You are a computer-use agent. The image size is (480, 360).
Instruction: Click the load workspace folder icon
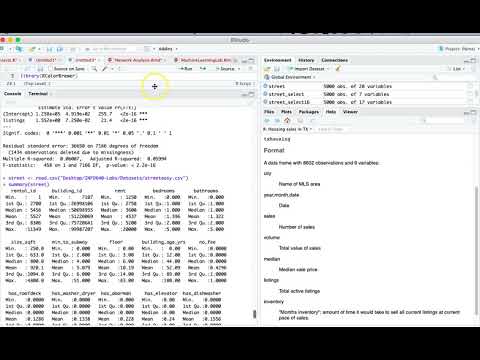point(267,69)
